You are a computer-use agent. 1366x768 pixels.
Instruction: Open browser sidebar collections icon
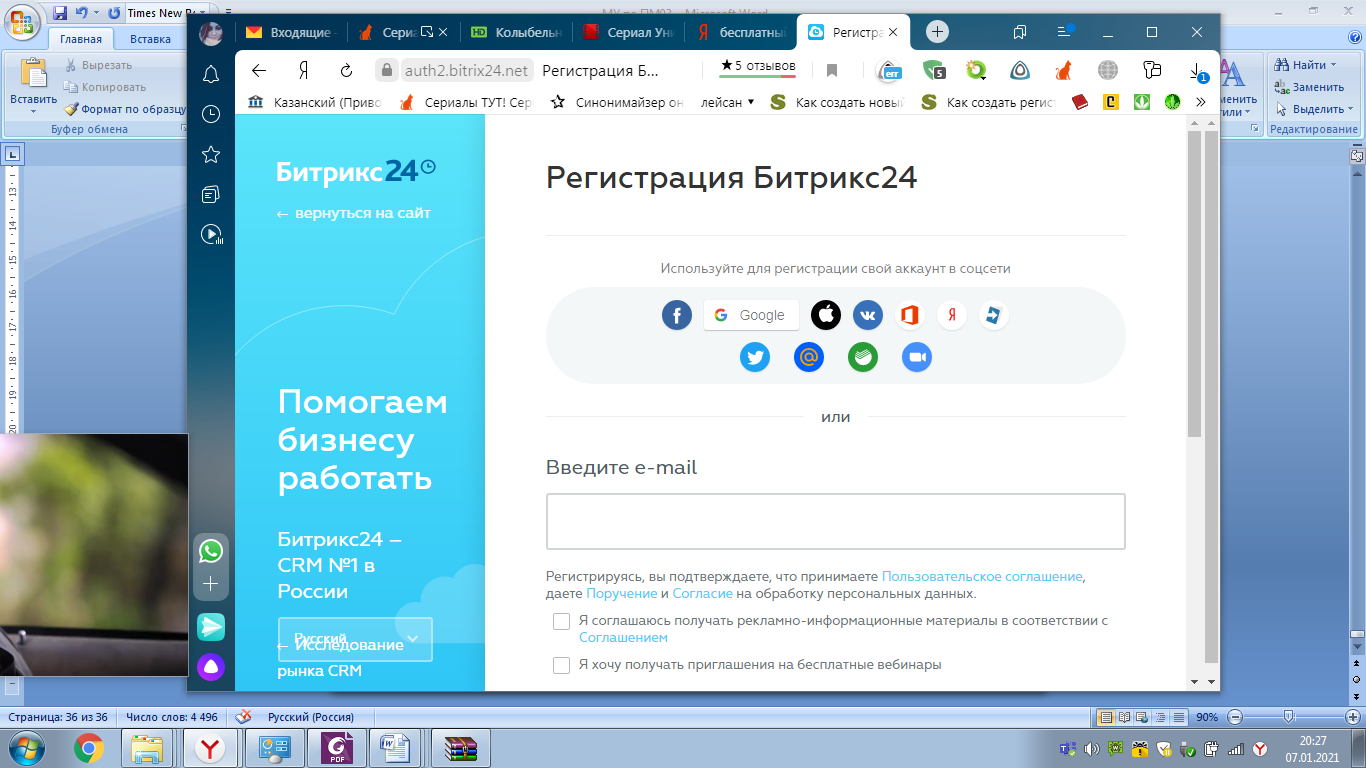211,194
